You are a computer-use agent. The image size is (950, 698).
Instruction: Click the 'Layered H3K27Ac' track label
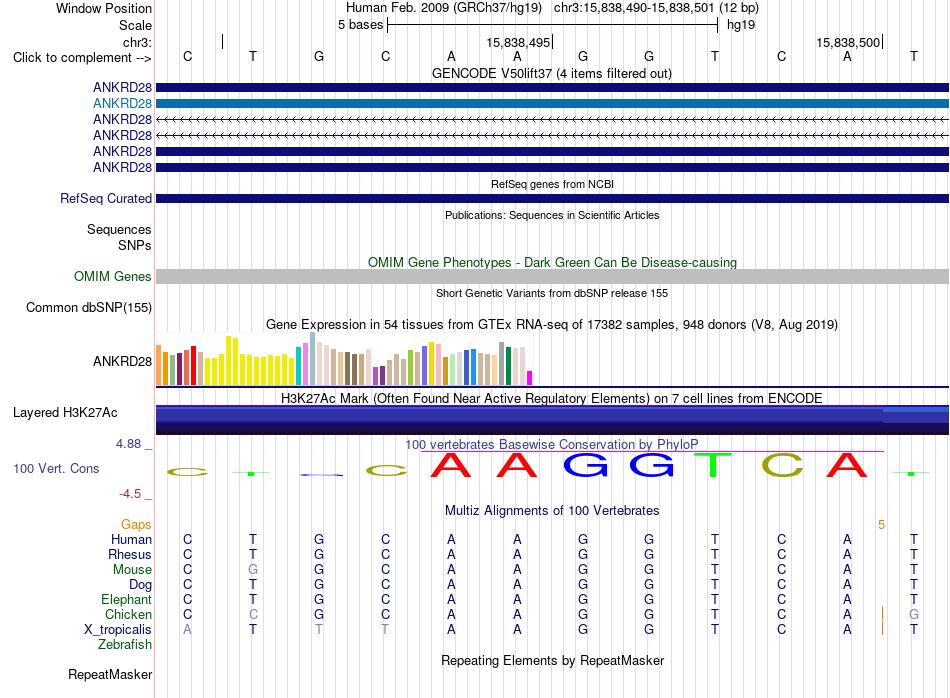click(x=65, y=413)
